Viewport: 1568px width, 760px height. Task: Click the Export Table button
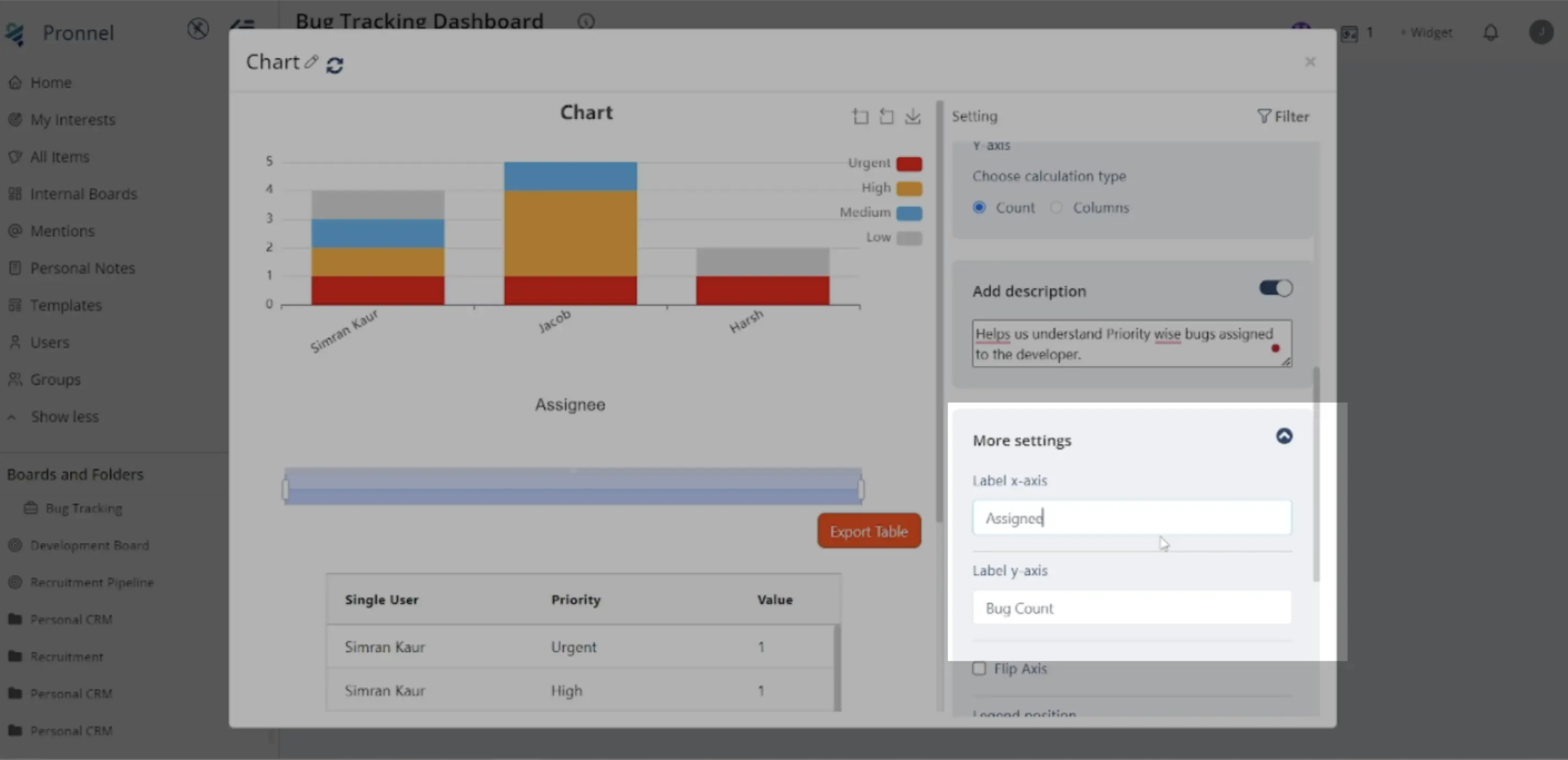pyautogui.click(x=869, y=531)
